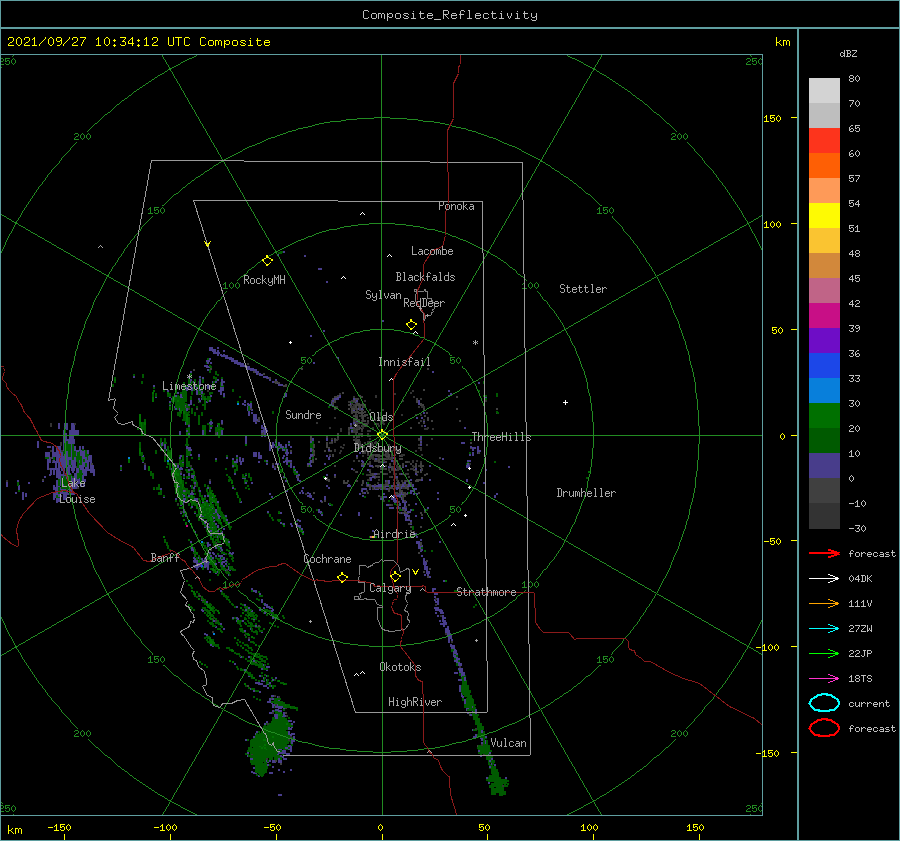Click the 20 dBZ green color swatch
Viewport: 900px width, 841px height.
point(824,415)
